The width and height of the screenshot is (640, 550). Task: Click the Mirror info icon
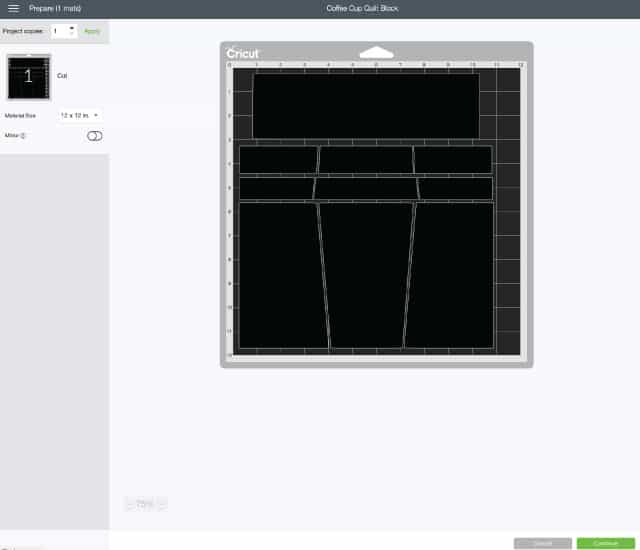[23, 135]
